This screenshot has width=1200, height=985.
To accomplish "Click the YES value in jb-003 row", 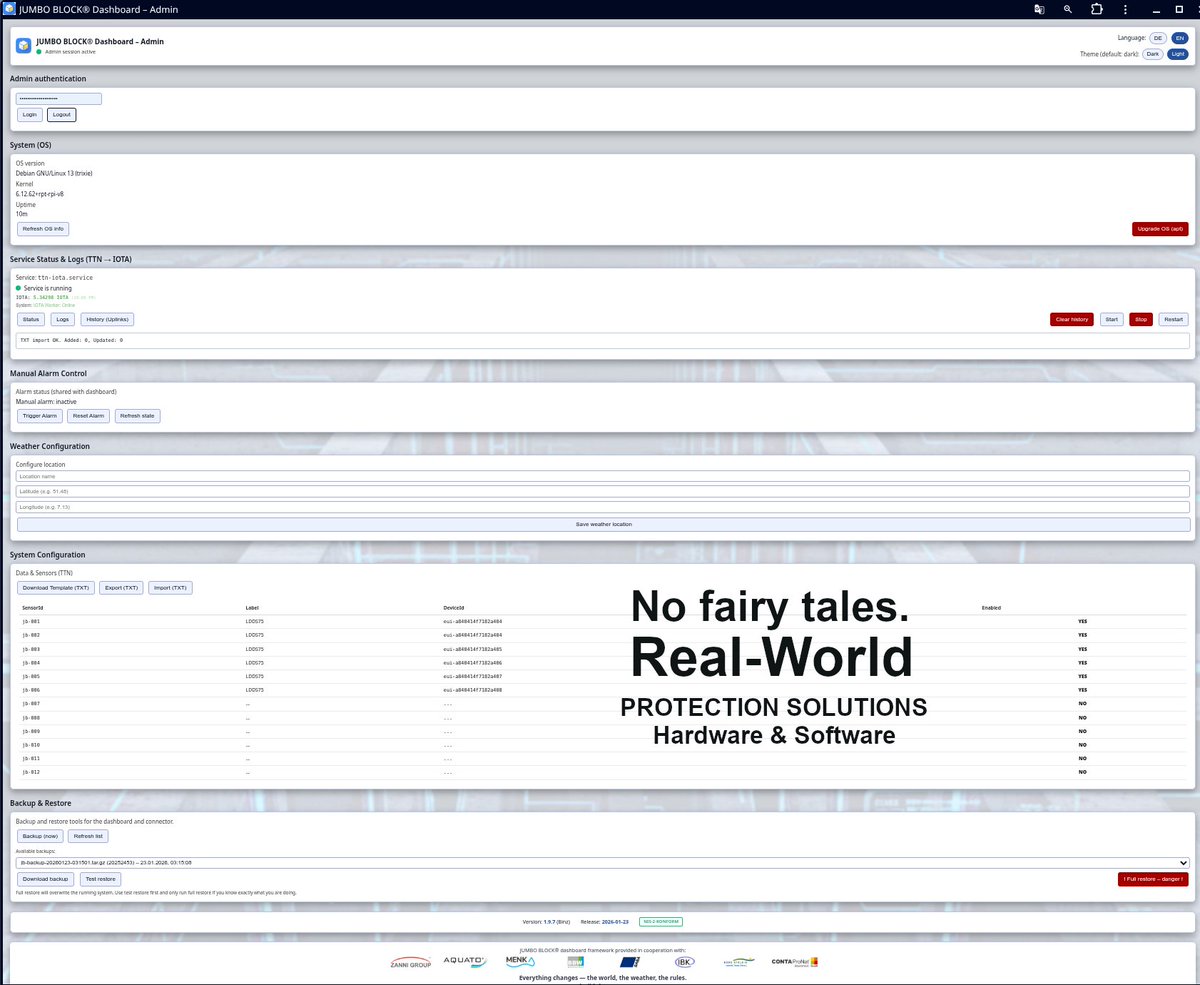I will click(1082, 649).
